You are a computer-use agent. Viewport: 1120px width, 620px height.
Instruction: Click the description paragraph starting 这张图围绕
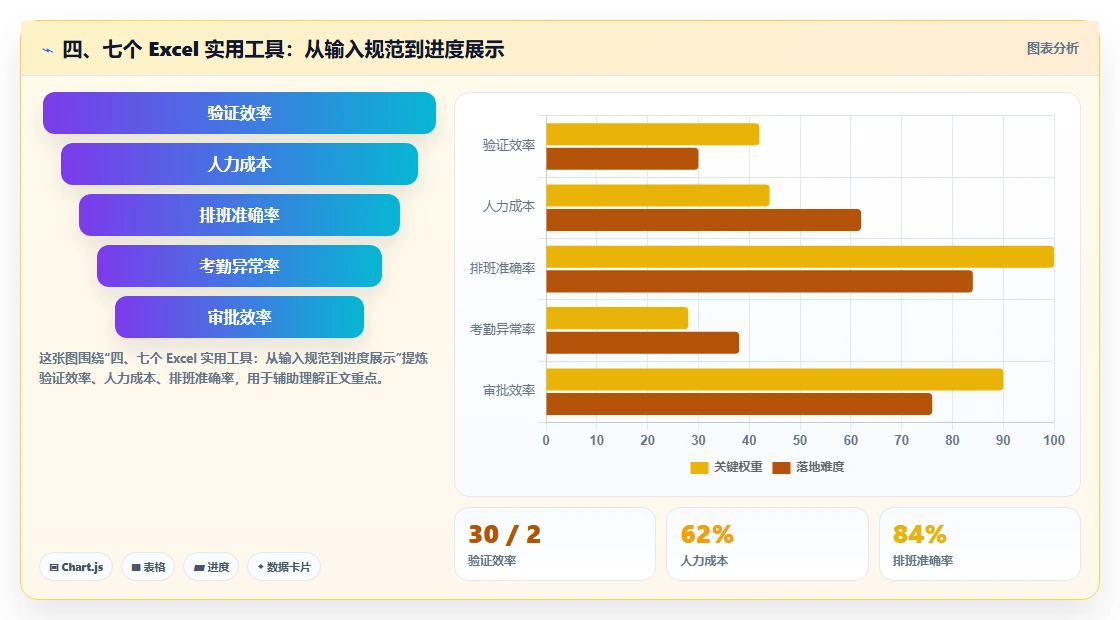(234, 369)
